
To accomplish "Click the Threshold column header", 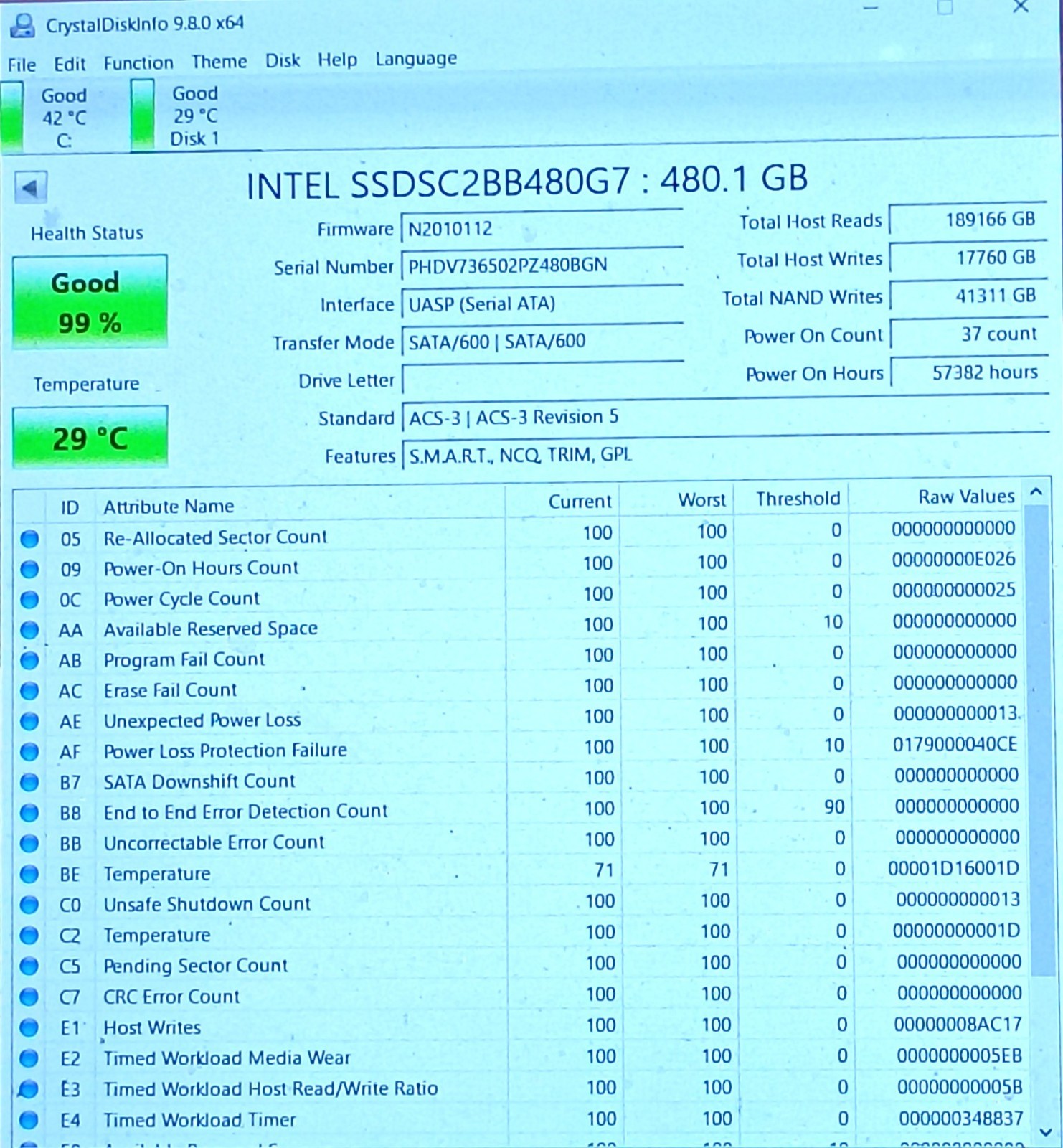I will coord(798,499).
